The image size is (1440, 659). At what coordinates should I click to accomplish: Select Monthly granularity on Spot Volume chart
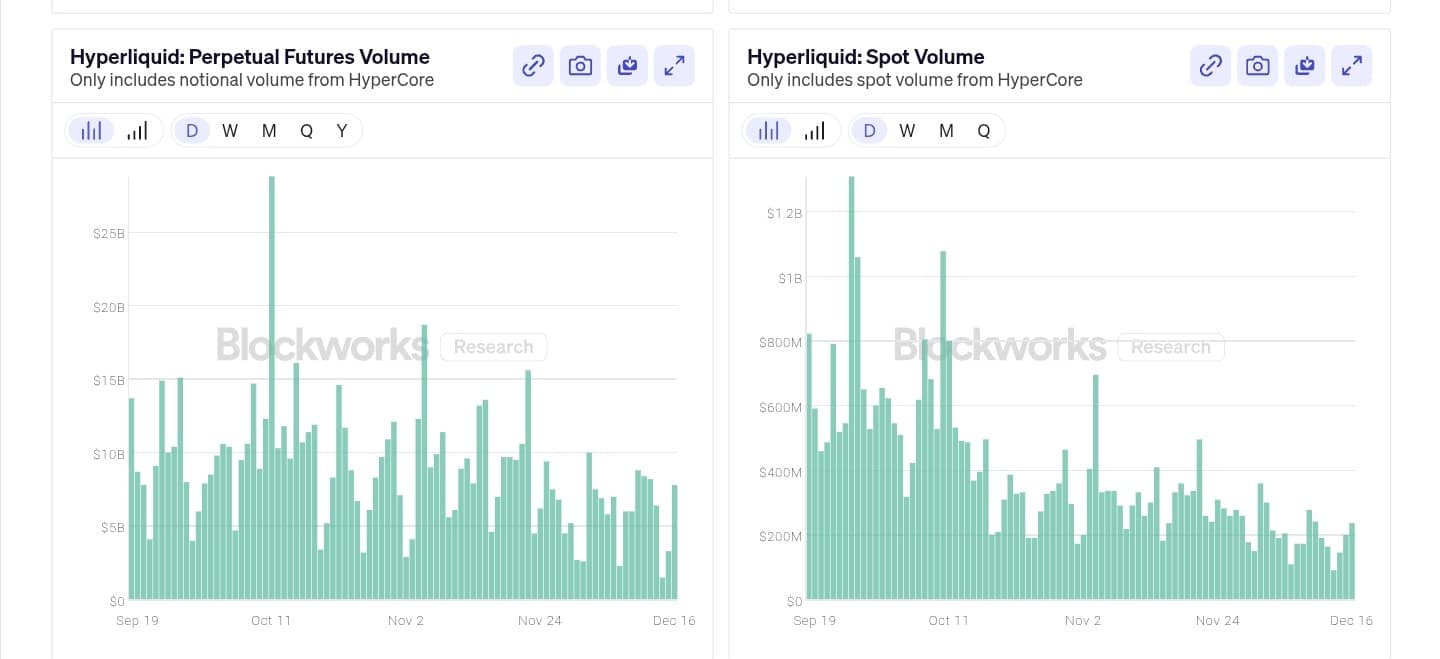pyautogui.click(x=944, y=130)
